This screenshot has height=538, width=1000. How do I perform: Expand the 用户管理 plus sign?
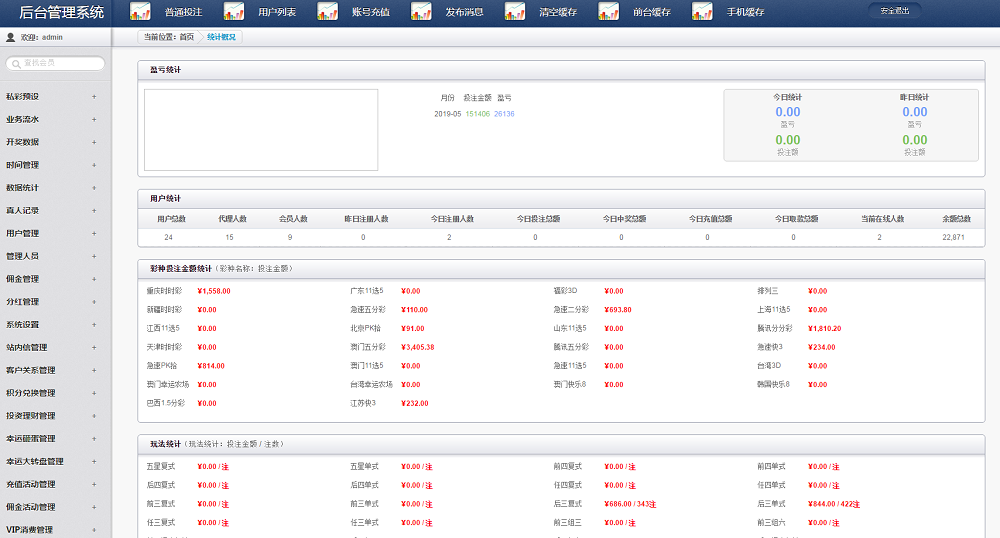tap(94, 234)
